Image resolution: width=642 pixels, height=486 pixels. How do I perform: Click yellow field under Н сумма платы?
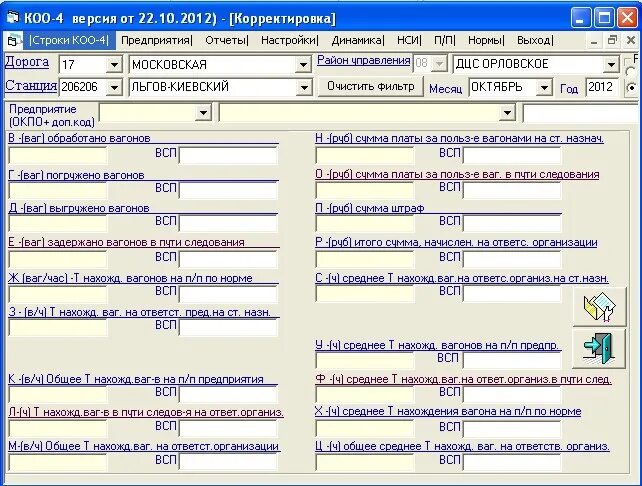pyautogui.click(x=365, y=155)
